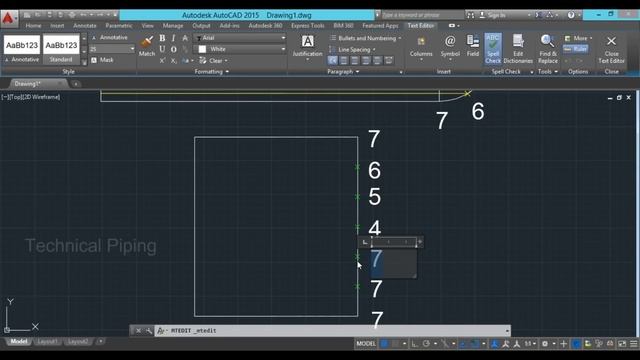Toggle the grid display in status bar
Image resolution: width=640 pixels, height=360 pixels.
(384, 344)
